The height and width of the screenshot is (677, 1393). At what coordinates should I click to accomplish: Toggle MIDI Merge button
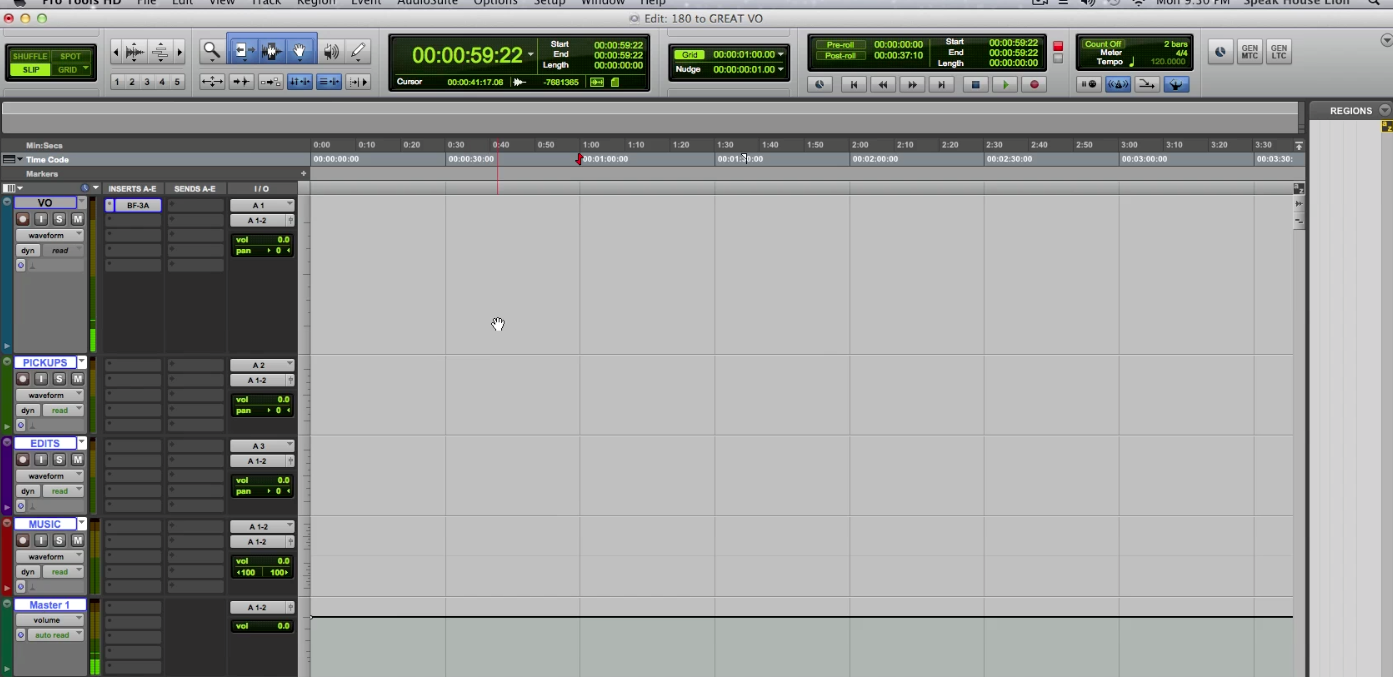point(1146,85)
